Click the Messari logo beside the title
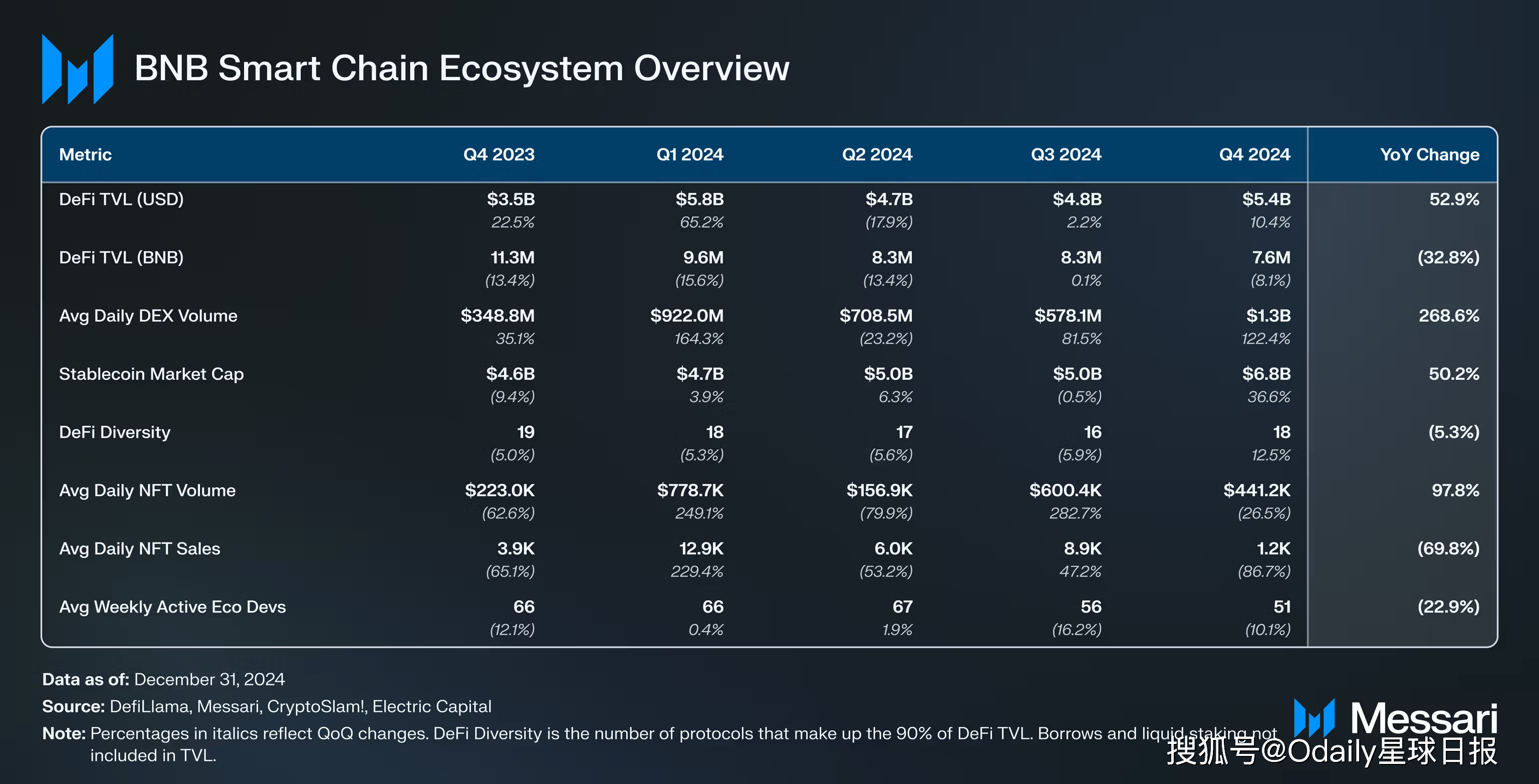Screen dimensions: 1539x784 (x=78, y=69)
